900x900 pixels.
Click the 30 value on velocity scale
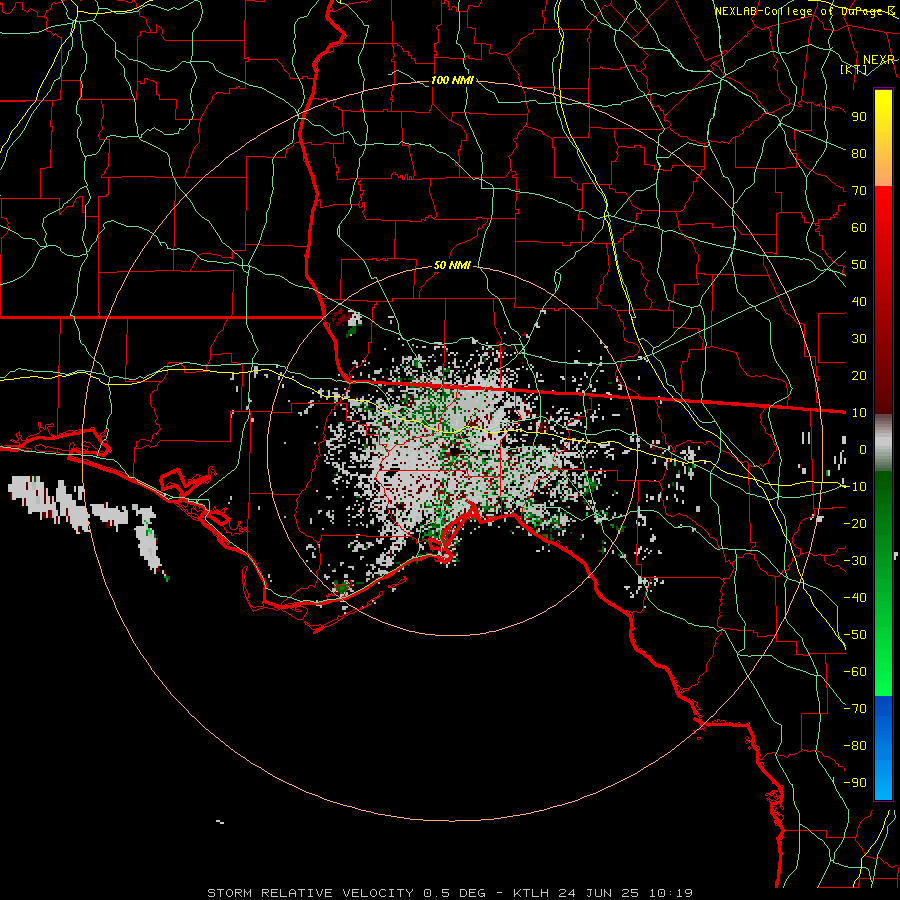click(859, 339)
